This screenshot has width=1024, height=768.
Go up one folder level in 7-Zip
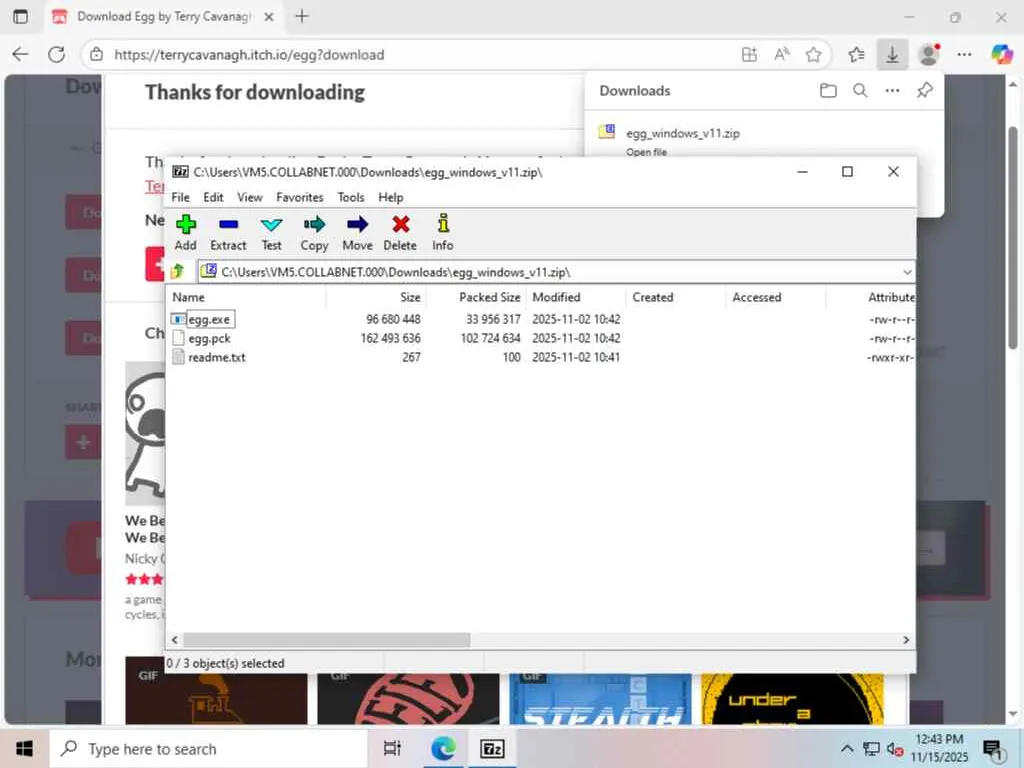[178, 272]
